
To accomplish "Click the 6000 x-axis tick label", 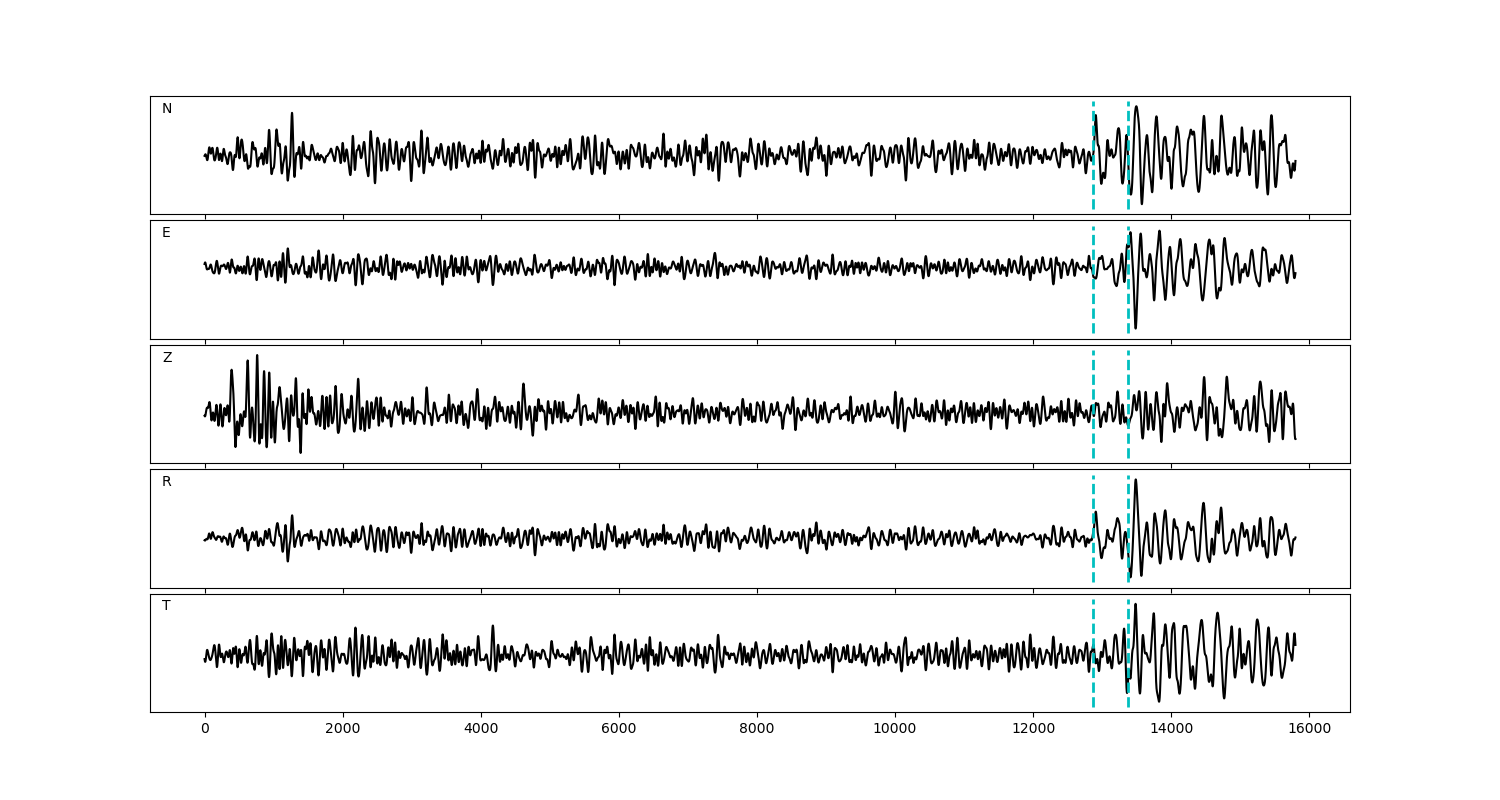I will coord(619,730).
